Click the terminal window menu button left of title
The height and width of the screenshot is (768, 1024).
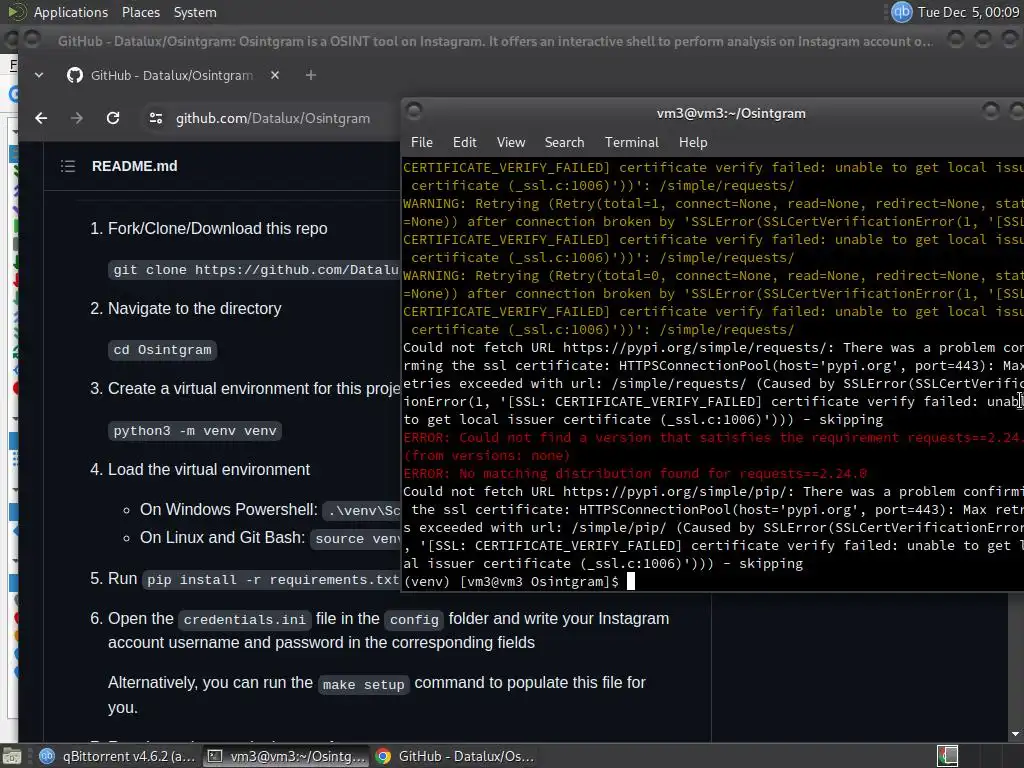click(414, 111)
